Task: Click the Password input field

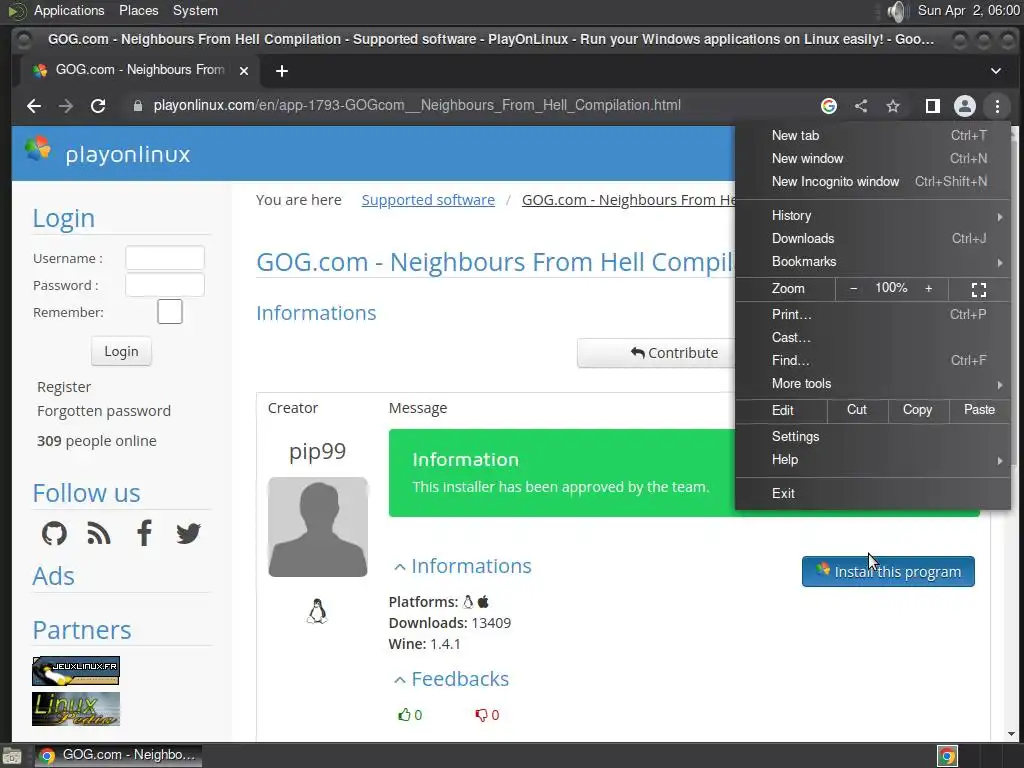Action: pyautogui.click(x=165, y=285)
